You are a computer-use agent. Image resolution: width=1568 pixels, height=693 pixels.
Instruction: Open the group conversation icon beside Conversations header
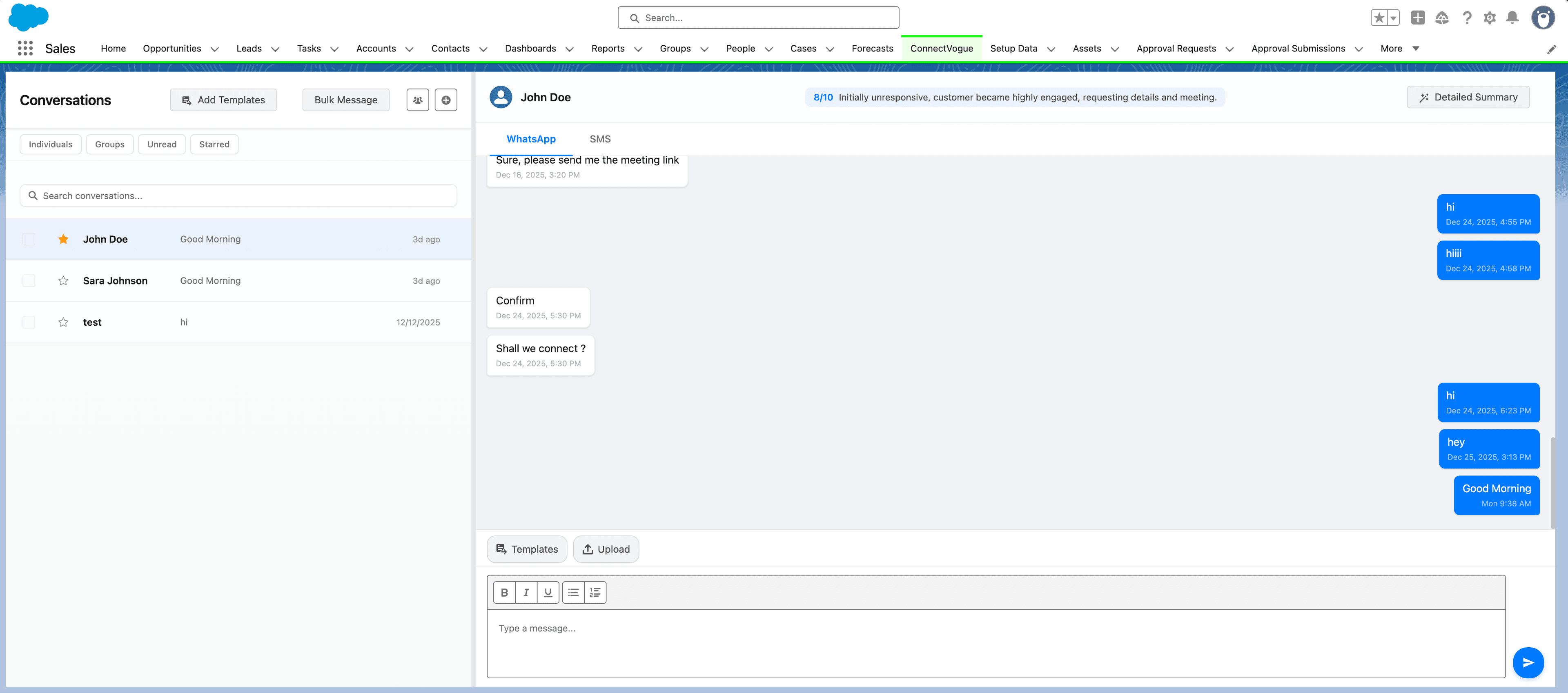click(x=418, y=100)
